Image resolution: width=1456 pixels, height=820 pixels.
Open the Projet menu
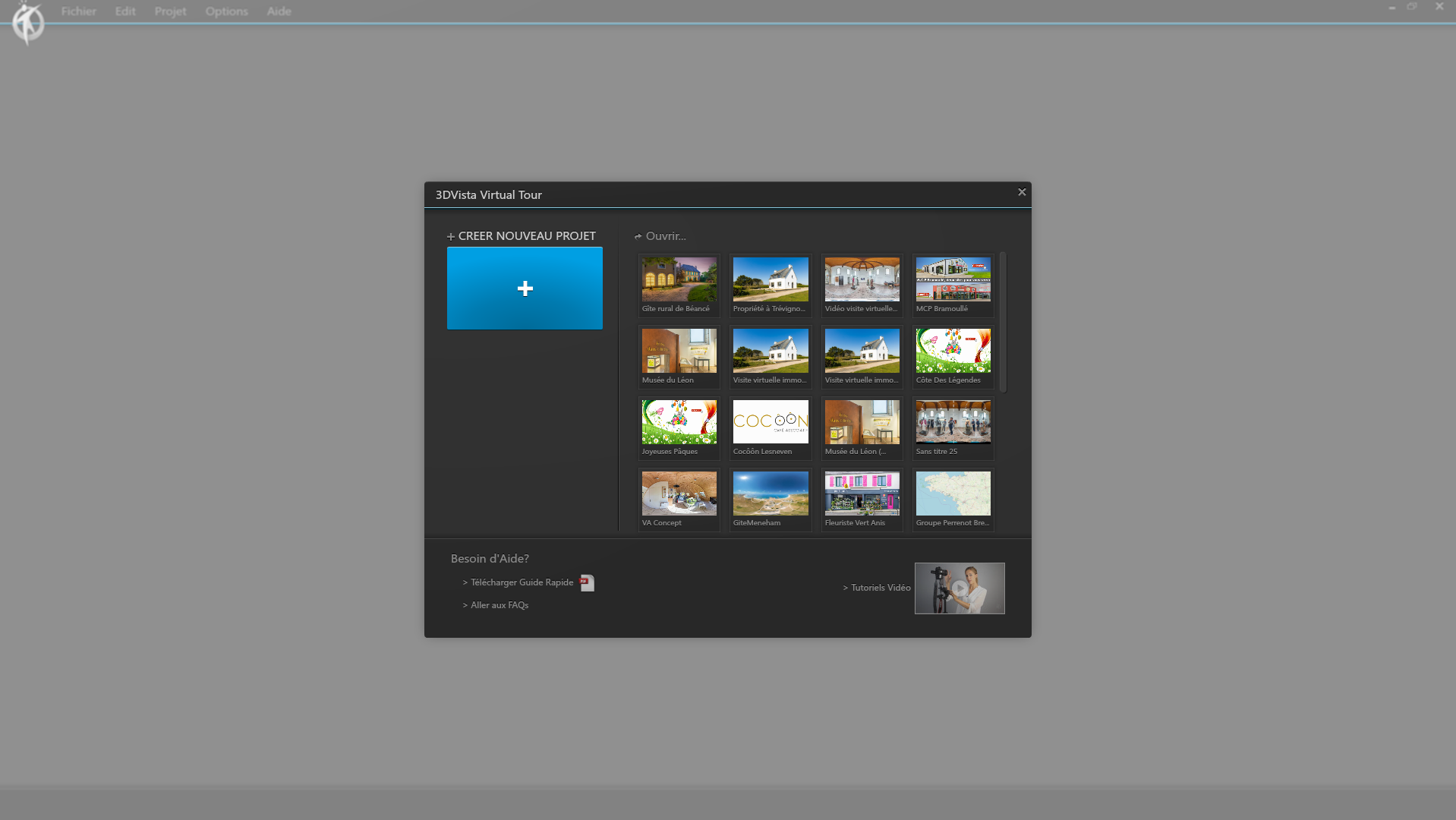[x=170, y=11]
